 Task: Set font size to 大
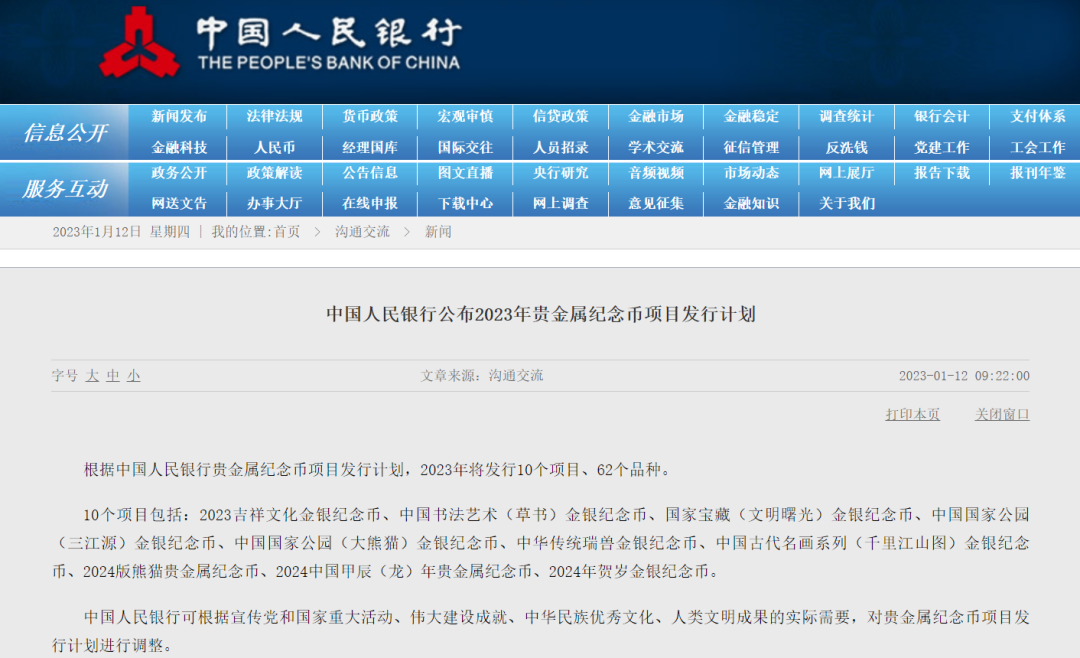(92, 376)
